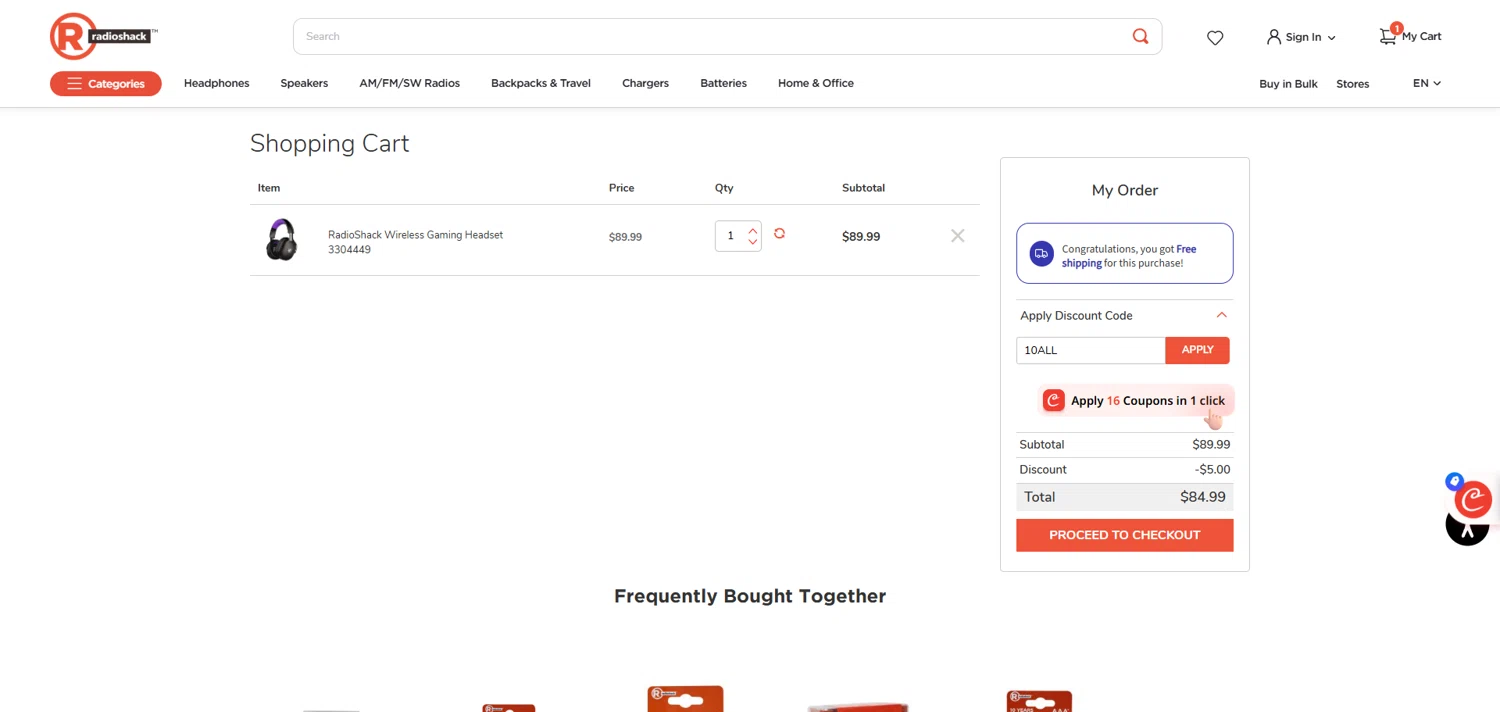The image size is (1500, 712).
Task: Go to Headphones category
Action: click(217, 83)
